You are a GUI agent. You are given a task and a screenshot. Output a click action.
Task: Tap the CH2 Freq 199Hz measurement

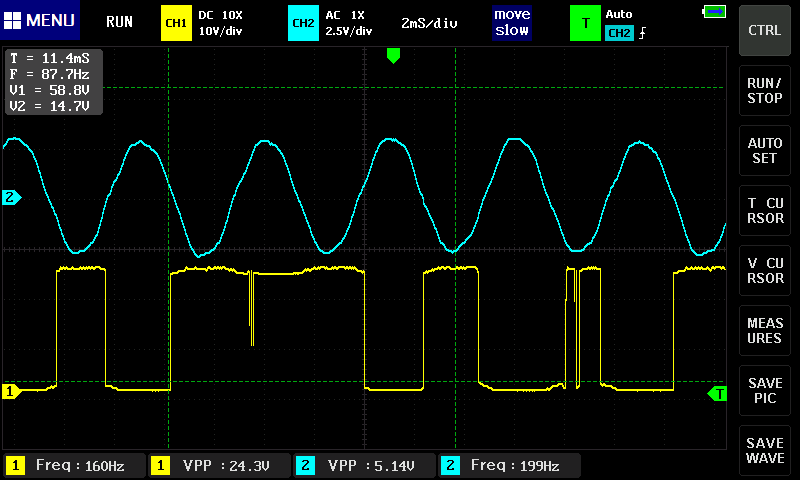tap(509, 465)
